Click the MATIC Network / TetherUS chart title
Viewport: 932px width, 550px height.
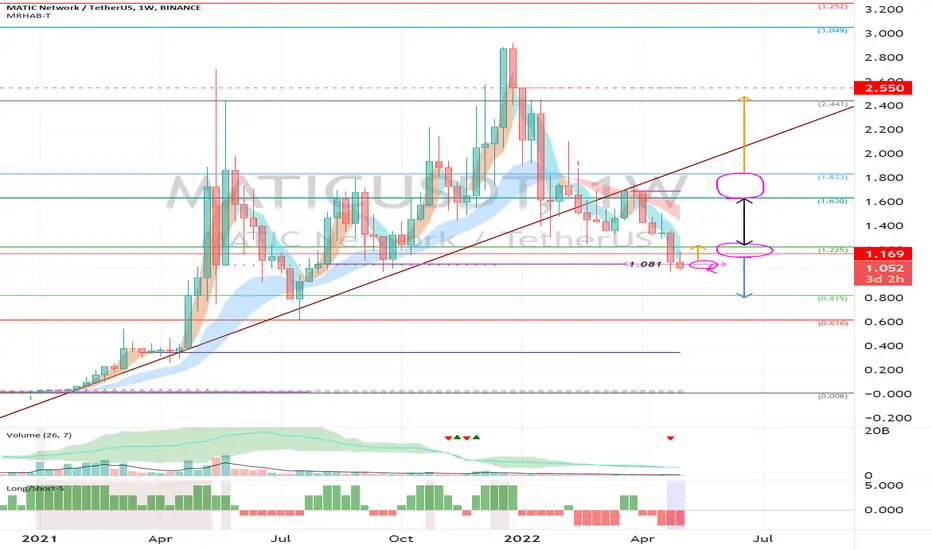tap(103, 7)
